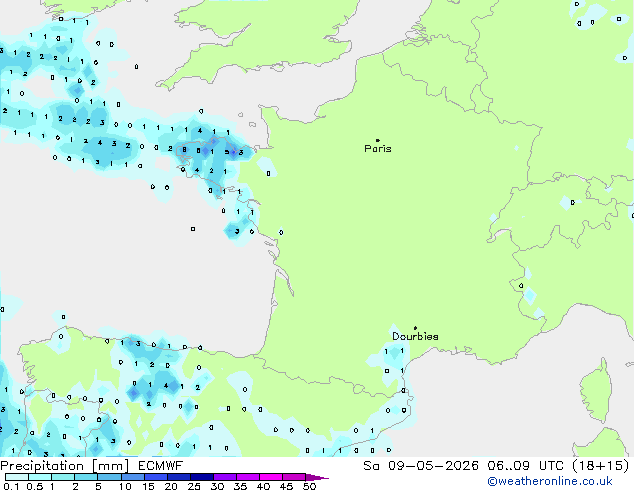Click the legend value '0.5'
Image resolution: width=634 pixels, height=490 pixels.
click(35, 486)
